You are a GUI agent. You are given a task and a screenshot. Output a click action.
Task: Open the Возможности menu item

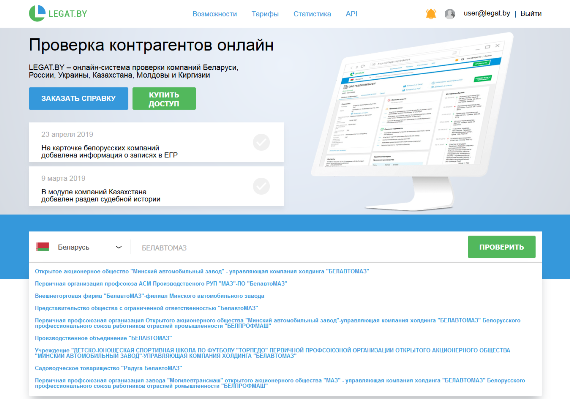[214, 14]
